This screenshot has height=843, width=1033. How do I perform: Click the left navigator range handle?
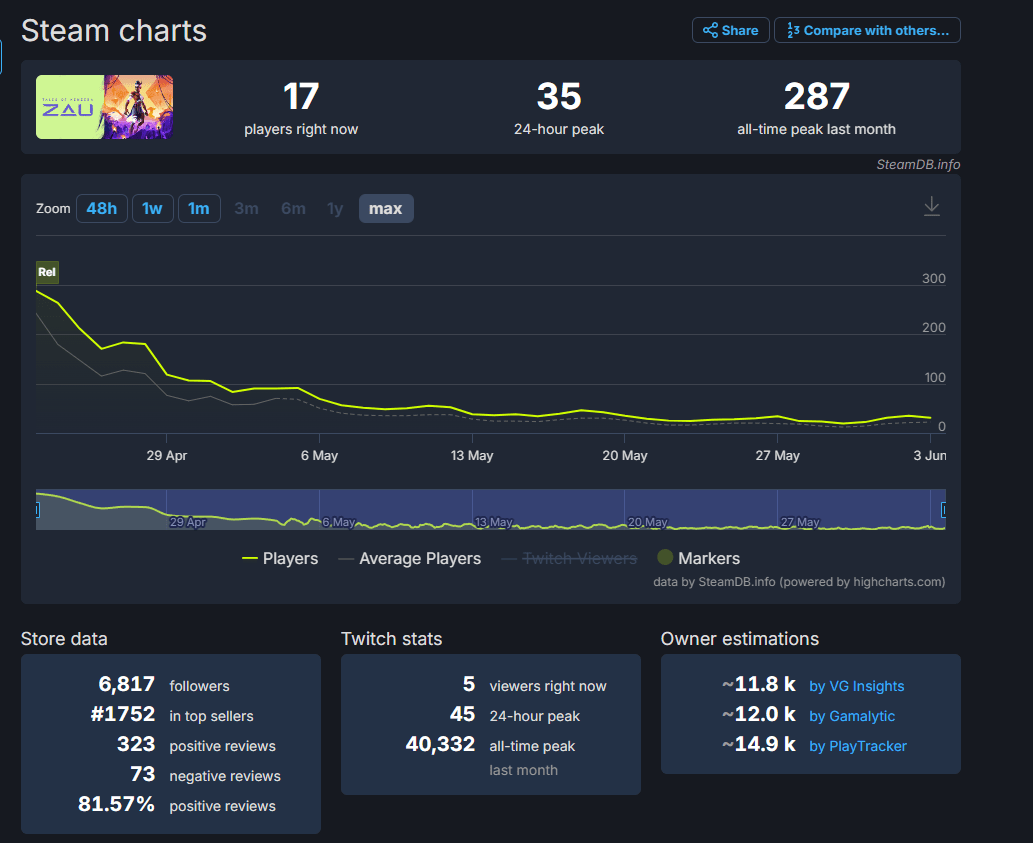tap(37, 510)
